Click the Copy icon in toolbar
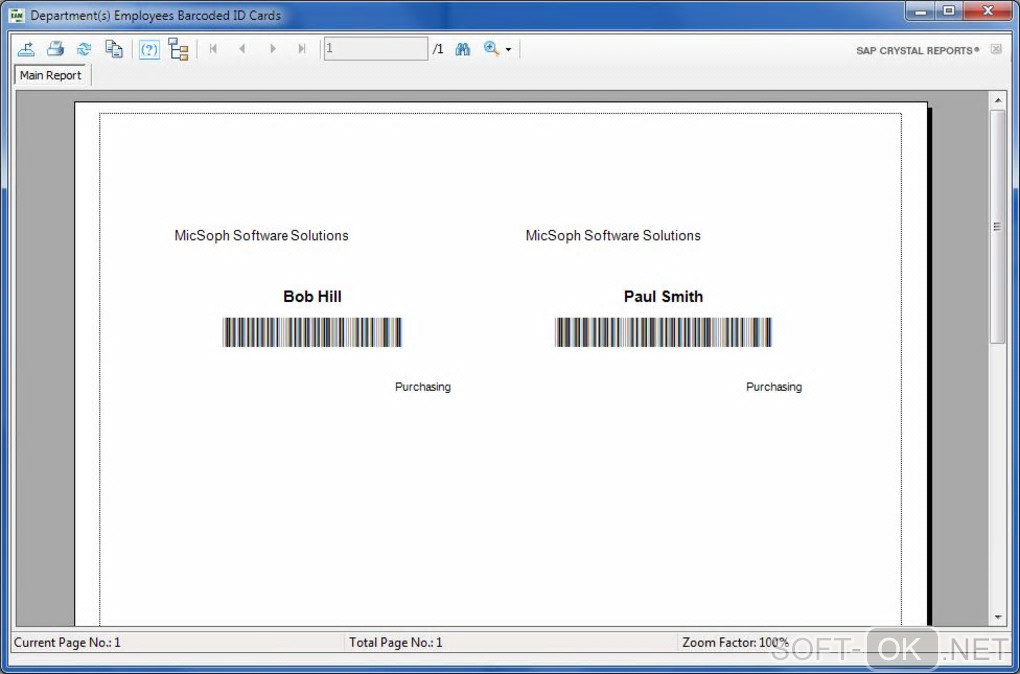Screen dimensions: 1020x674 [114, 49]
